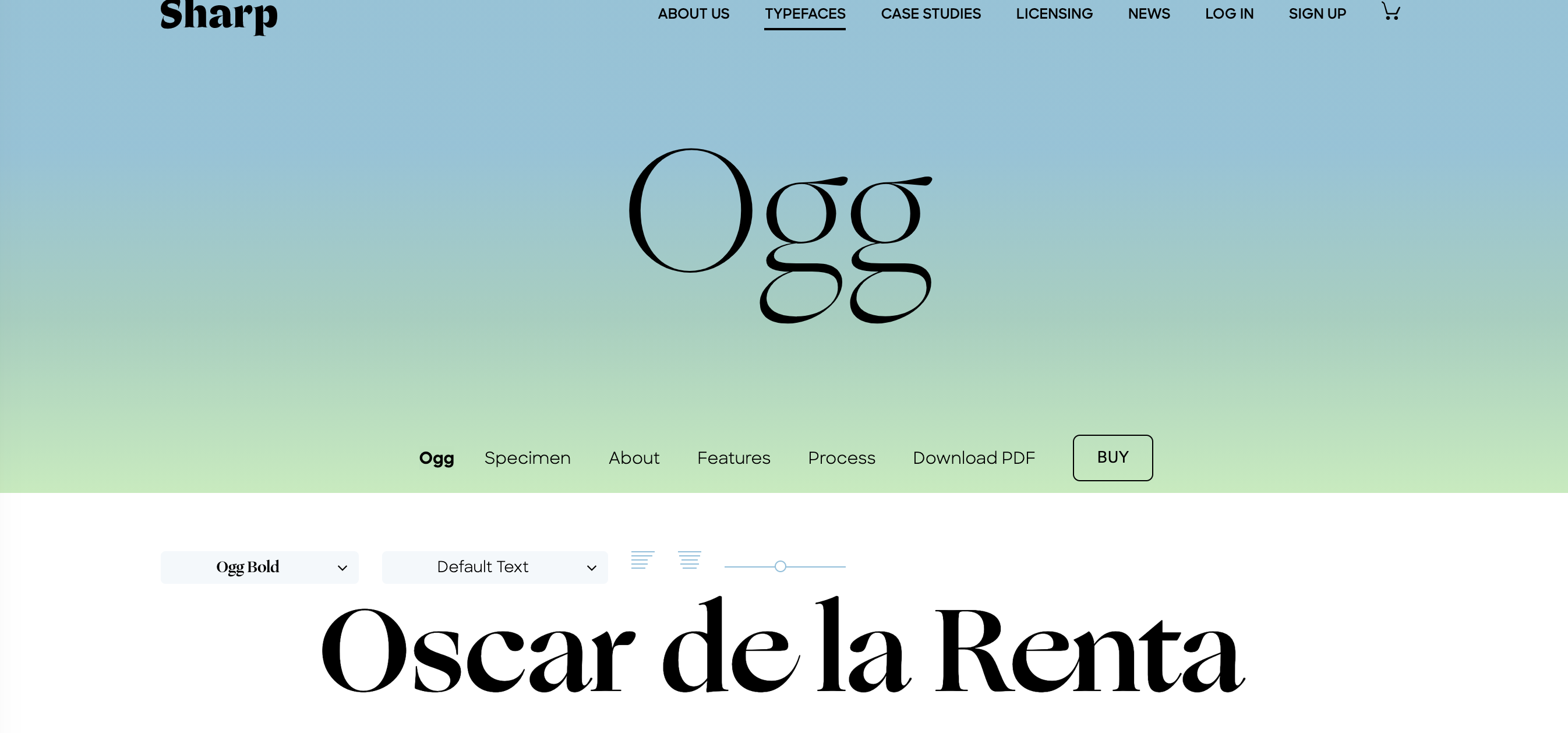This screenshot has height=733, width=1568.
Task: Click the Log In link
Action: click(1228, 13)
